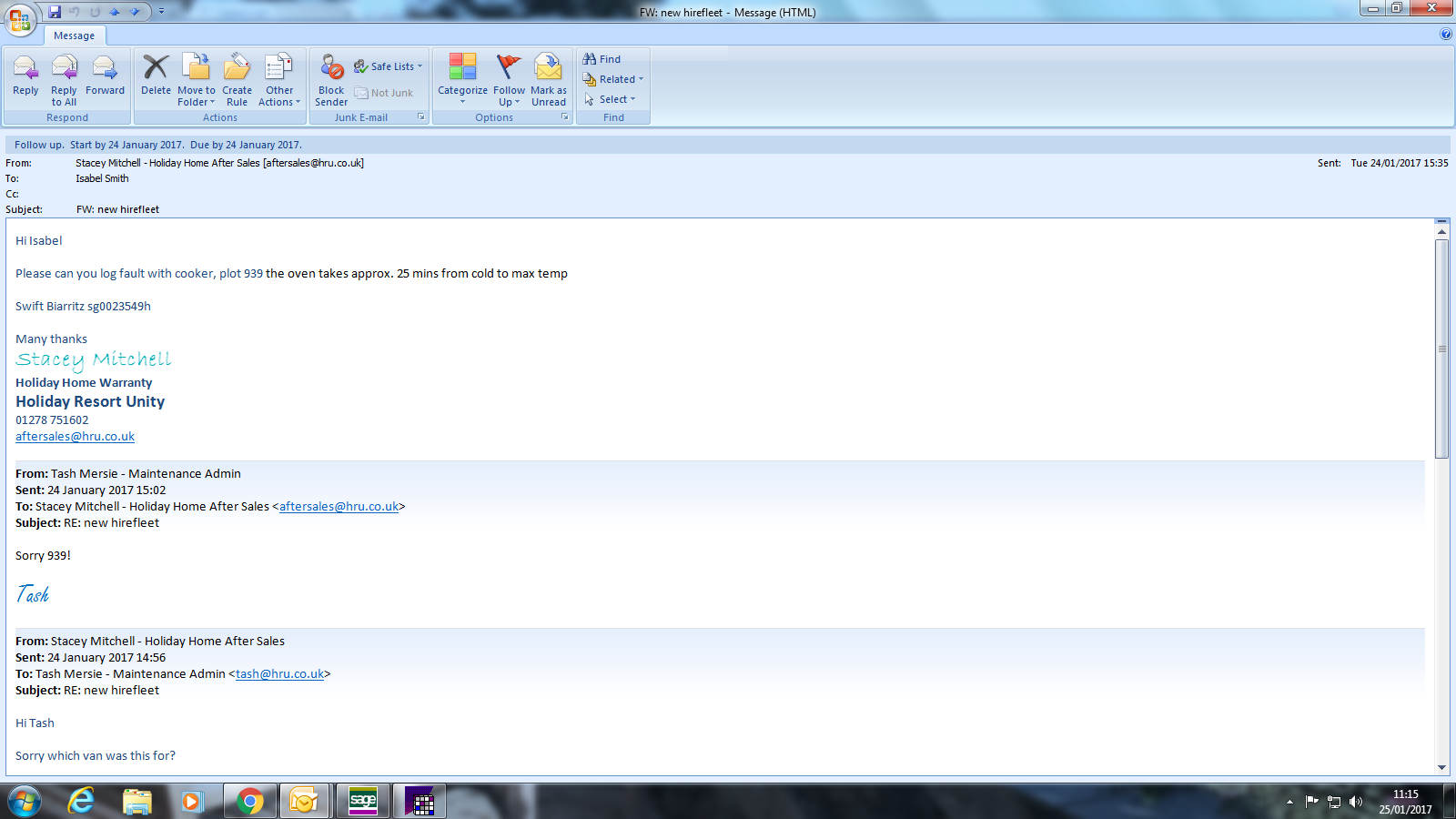Open Outlook Help
Image resolution: width=1456 pixels, height=819 pixels.
1446,35
